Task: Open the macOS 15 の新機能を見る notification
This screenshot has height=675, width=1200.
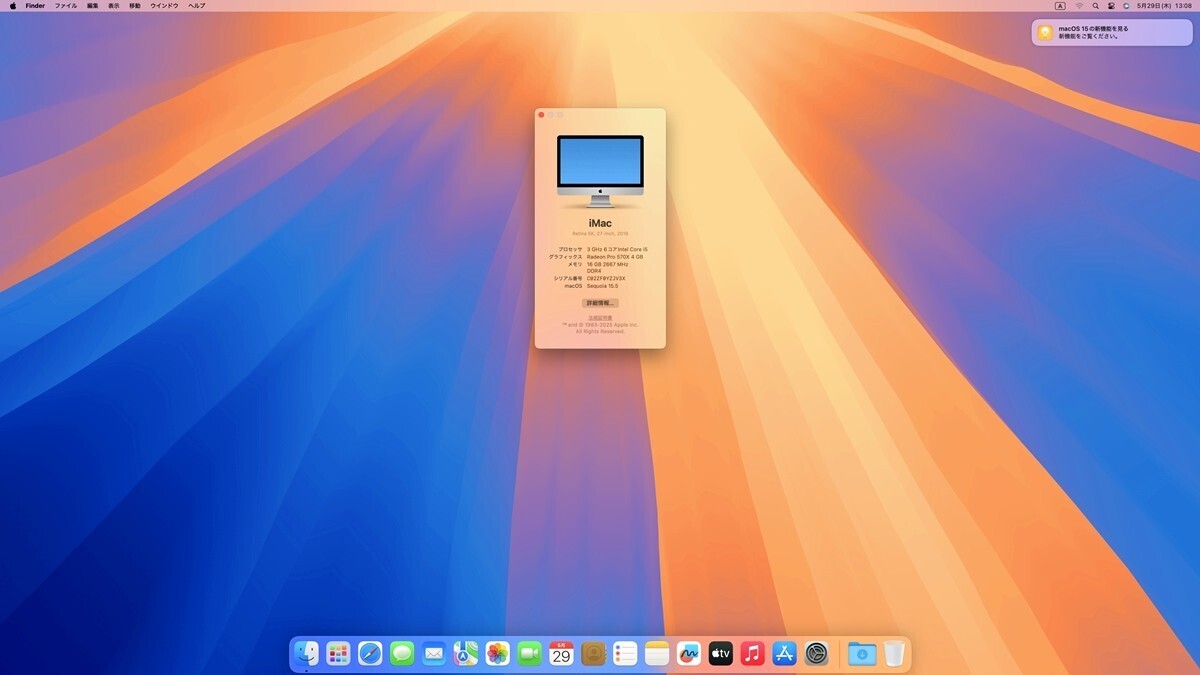Action: pyautogui.click(x=1112, y=32)
